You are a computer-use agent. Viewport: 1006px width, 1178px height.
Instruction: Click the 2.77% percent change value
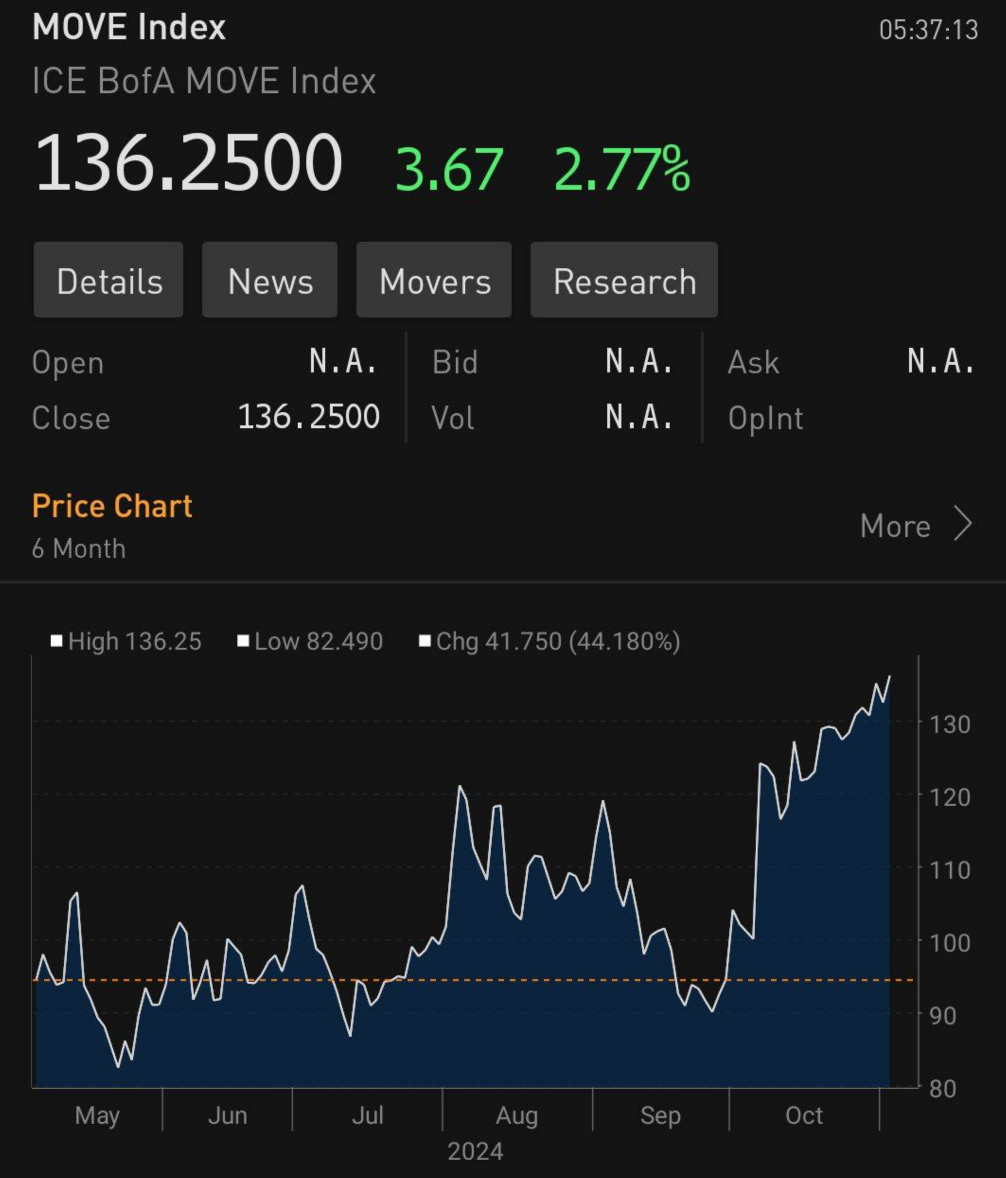pos(622,169)
